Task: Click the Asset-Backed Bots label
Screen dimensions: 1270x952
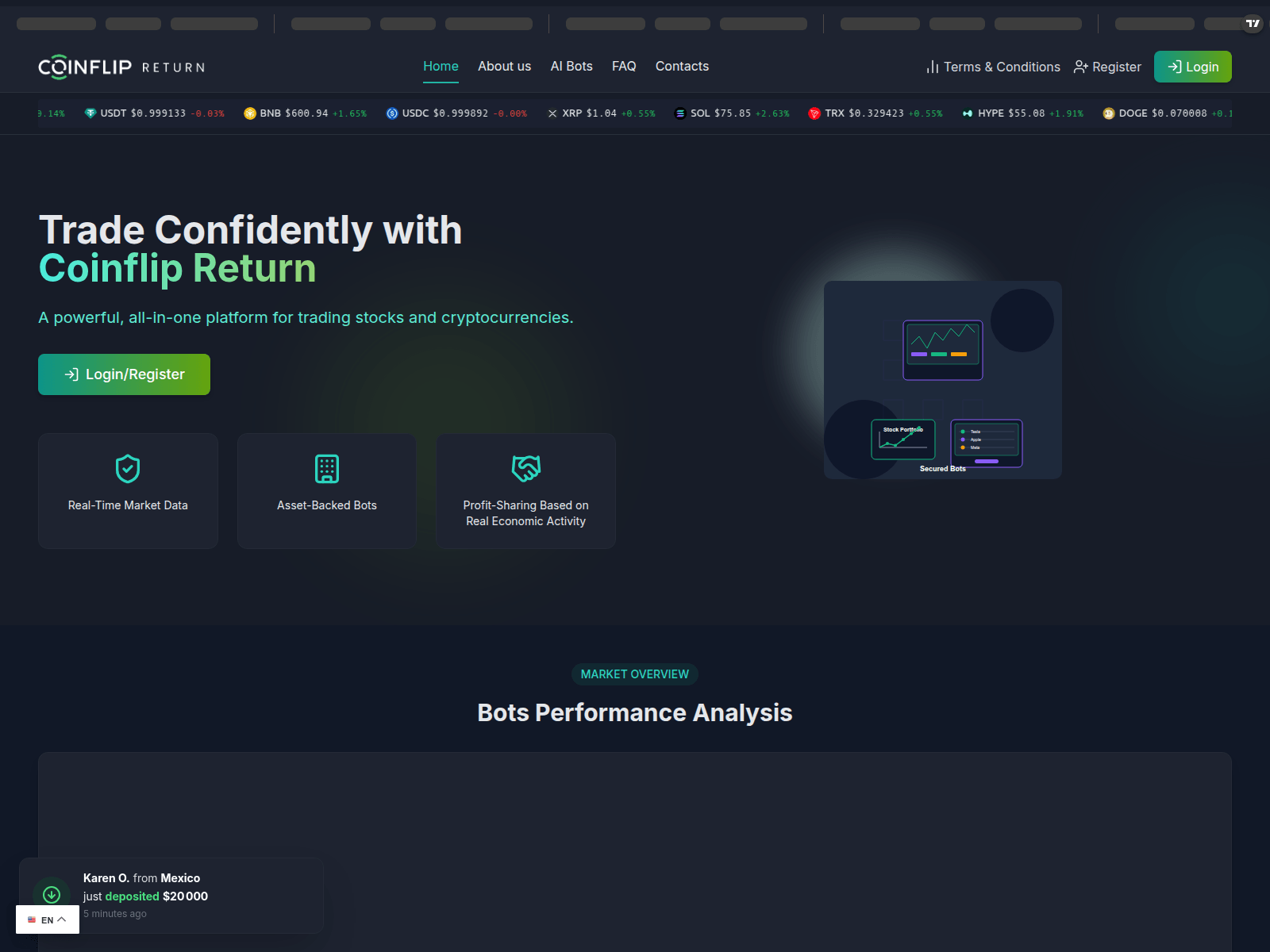Action: pos(327,505)
